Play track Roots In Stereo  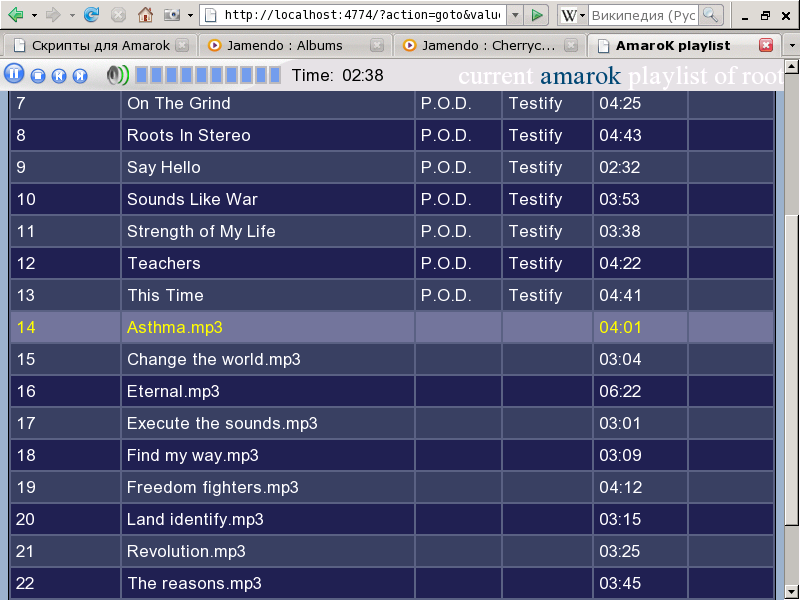[189, 135]
